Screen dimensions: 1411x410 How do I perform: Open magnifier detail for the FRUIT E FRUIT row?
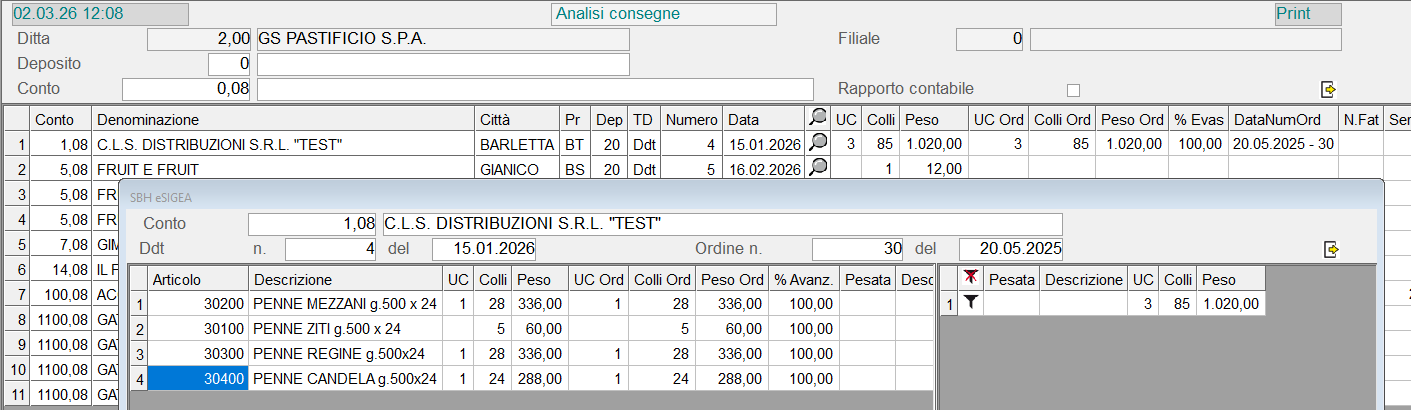tap(818, 168)
